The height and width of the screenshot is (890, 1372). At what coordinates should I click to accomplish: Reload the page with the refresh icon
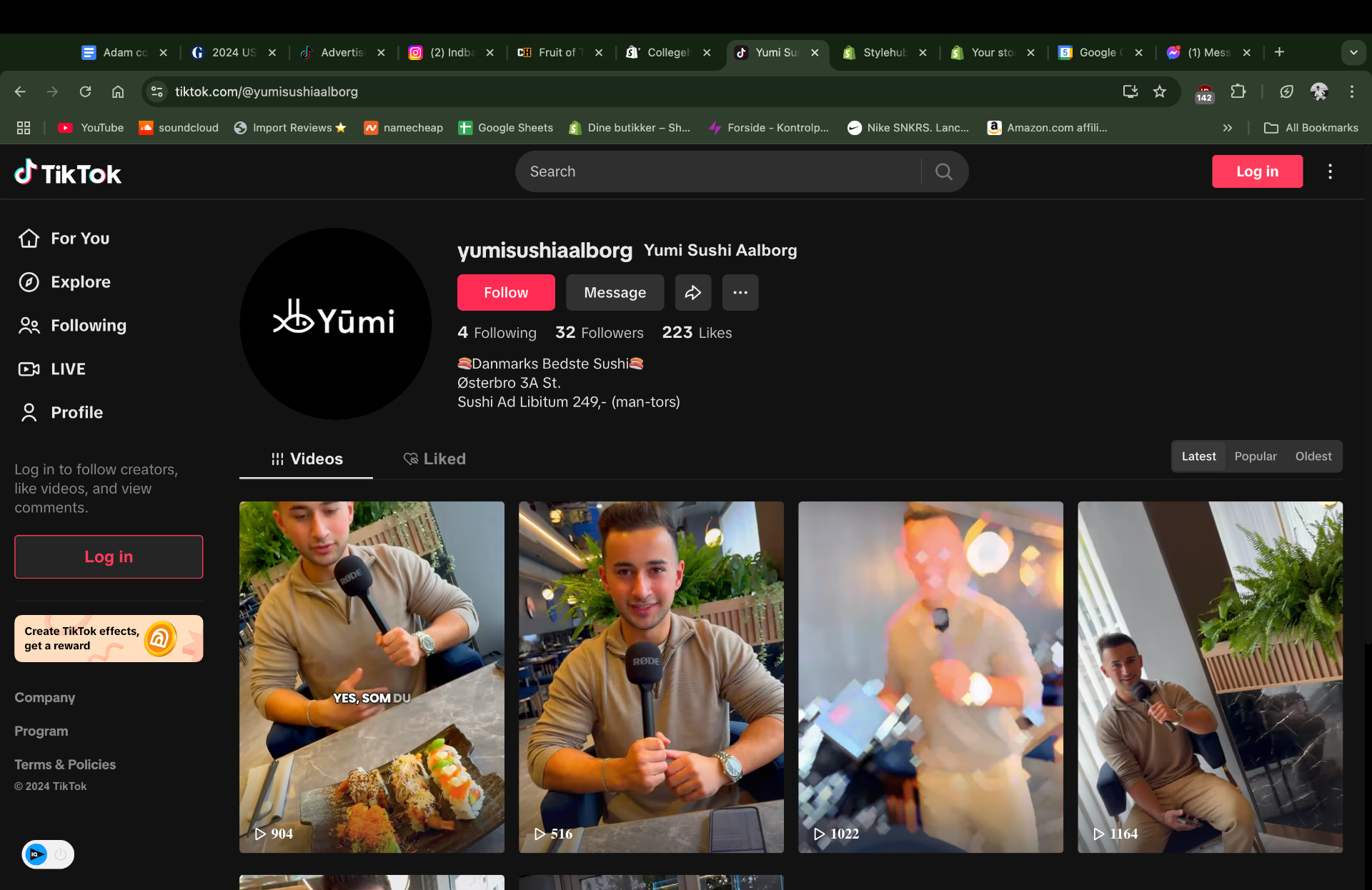tap(85, 91)
